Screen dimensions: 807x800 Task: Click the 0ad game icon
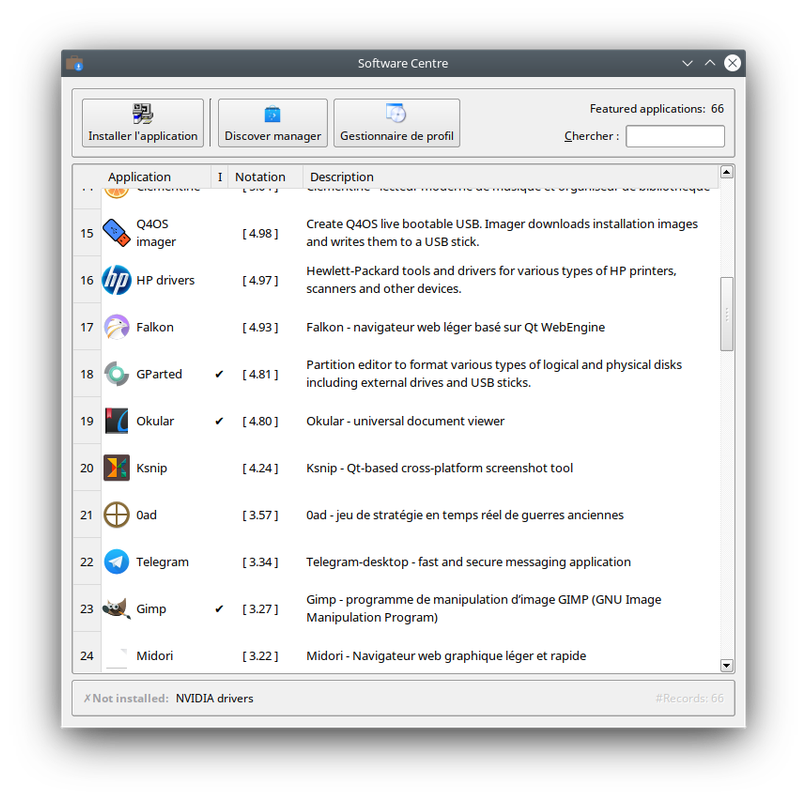(x=116, y=514)
